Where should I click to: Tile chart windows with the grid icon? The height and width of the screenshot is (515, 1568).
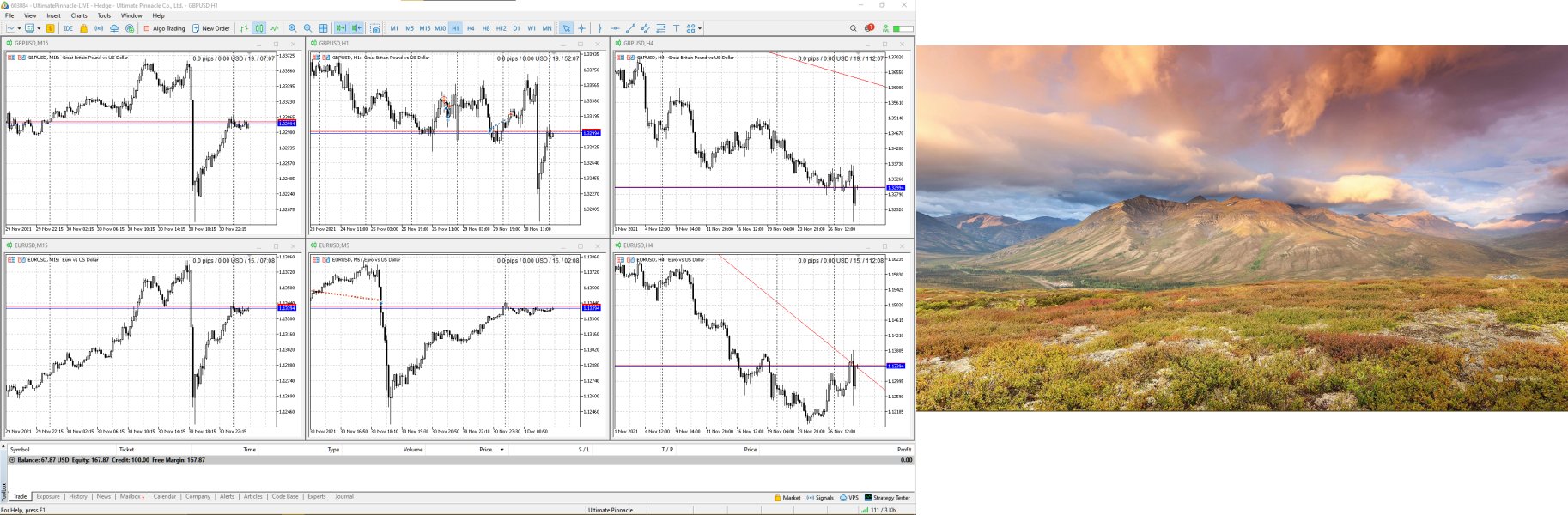323,28
